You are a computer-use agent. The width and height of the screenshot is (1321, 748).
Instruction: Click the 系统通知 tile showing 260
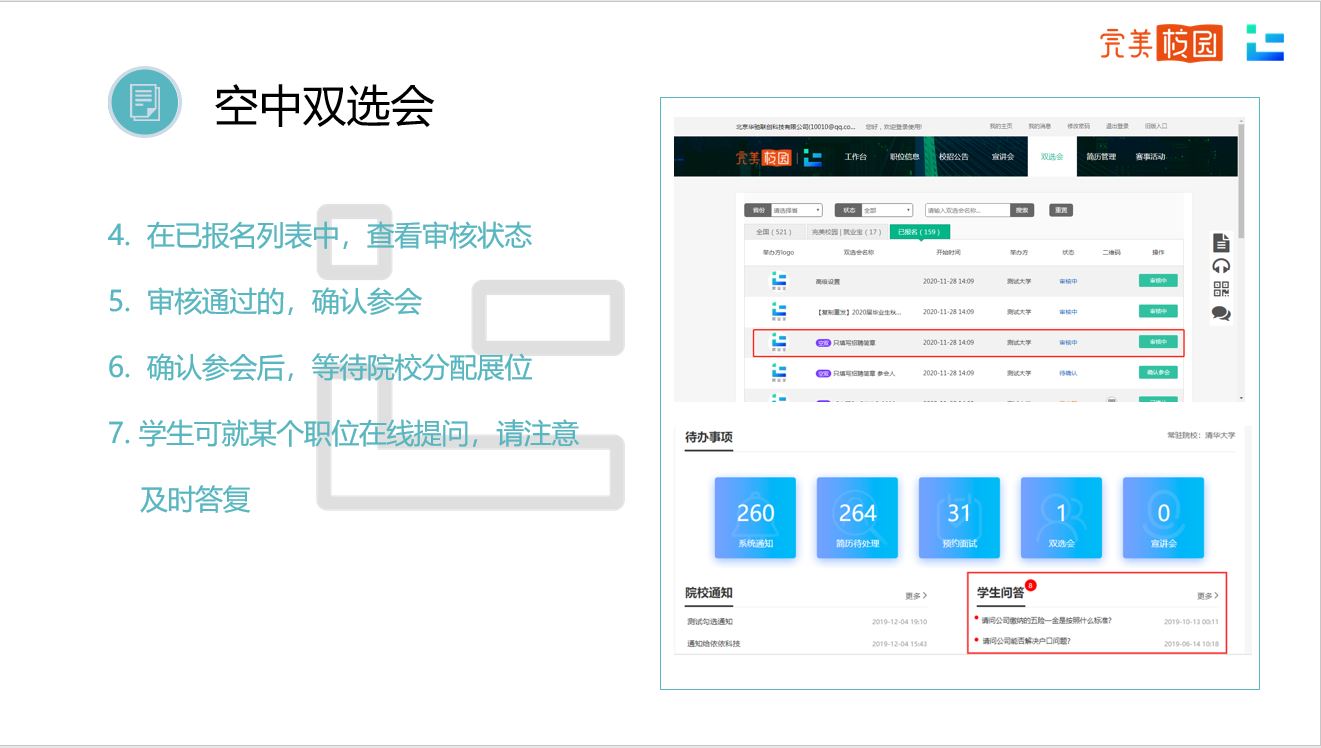[755, 517]
